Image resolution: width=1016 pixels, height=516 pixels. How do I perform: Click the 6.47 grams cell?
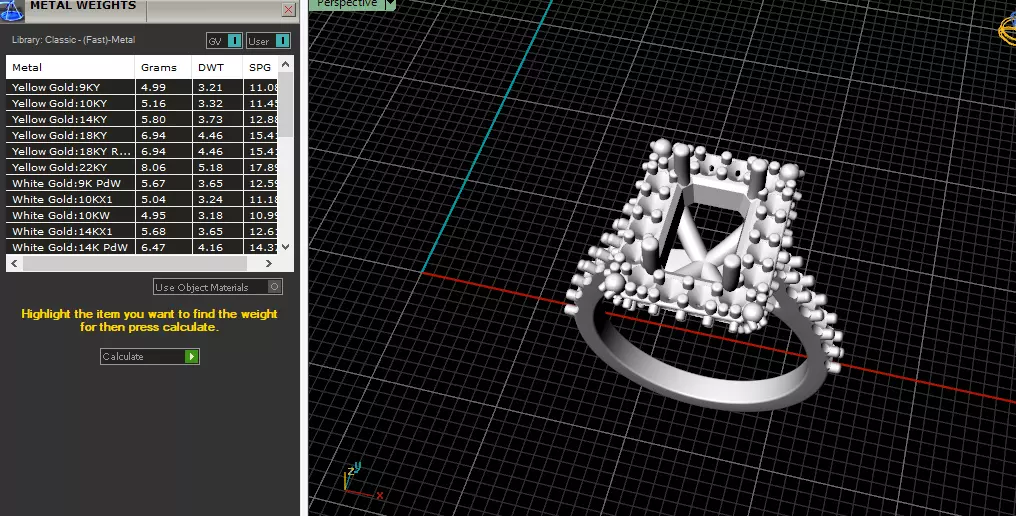pyautogui.click(x=163, y=247)
